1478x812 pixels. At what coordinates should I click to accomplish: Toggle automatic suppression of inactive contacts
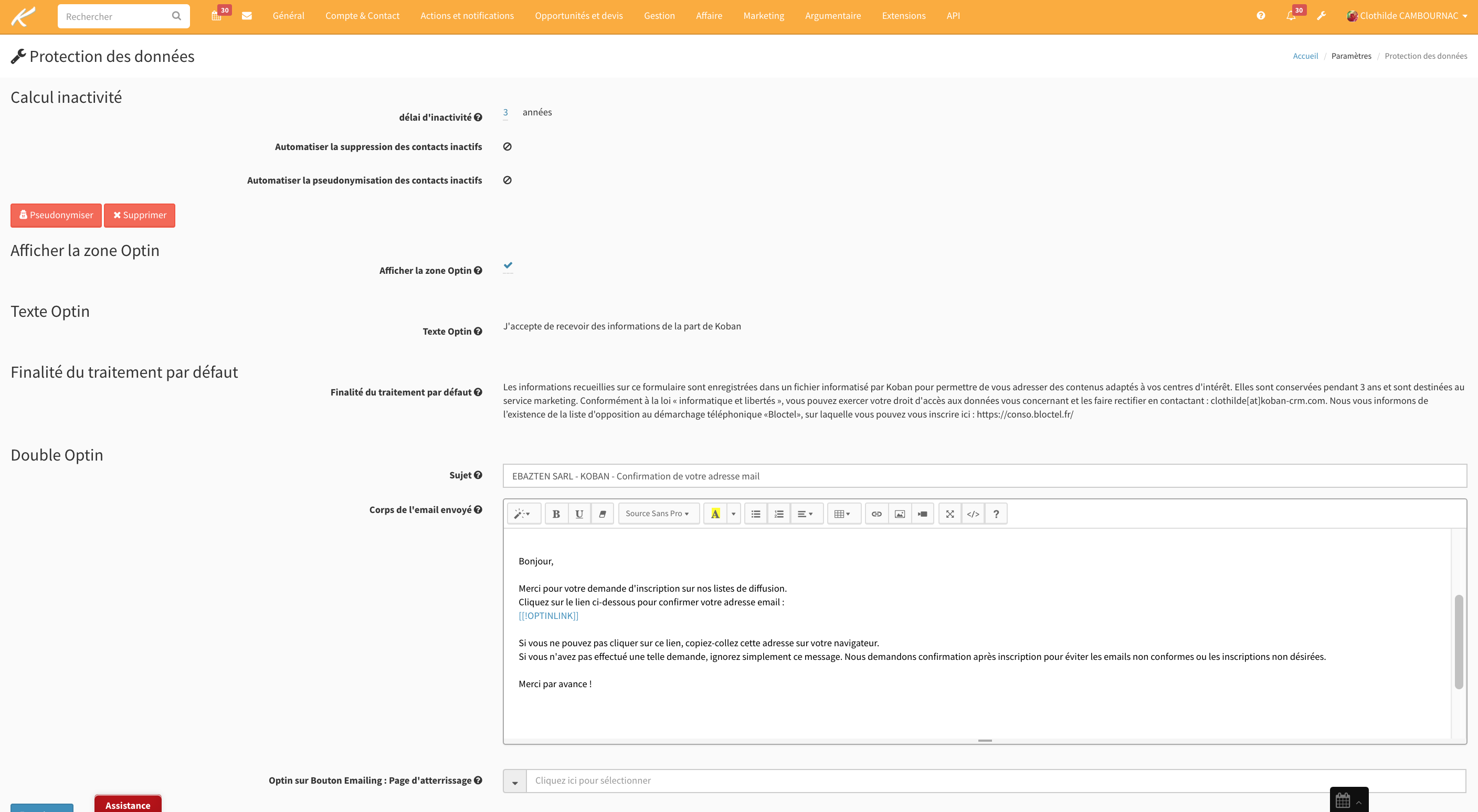(x=507, y=147)
